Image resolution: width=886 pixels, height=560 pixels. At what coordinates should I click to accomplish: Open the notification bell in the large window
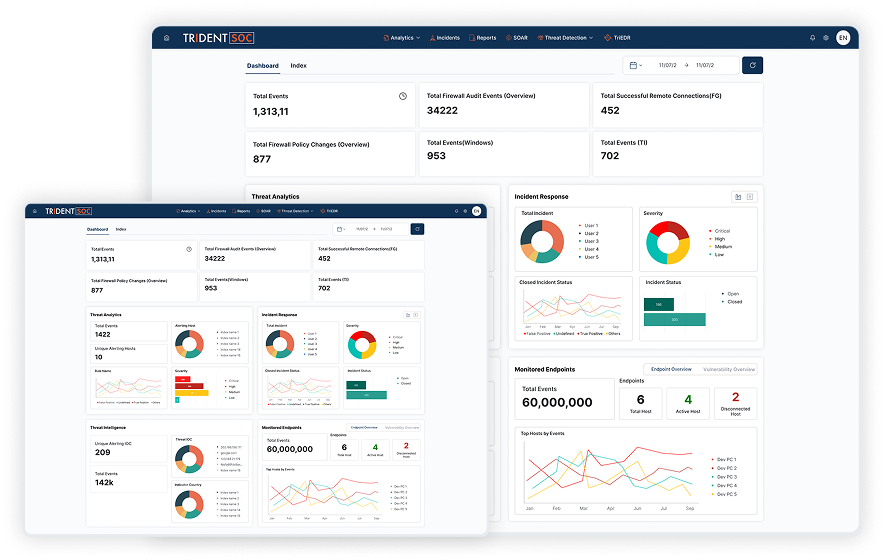click(x=812, y=38)
